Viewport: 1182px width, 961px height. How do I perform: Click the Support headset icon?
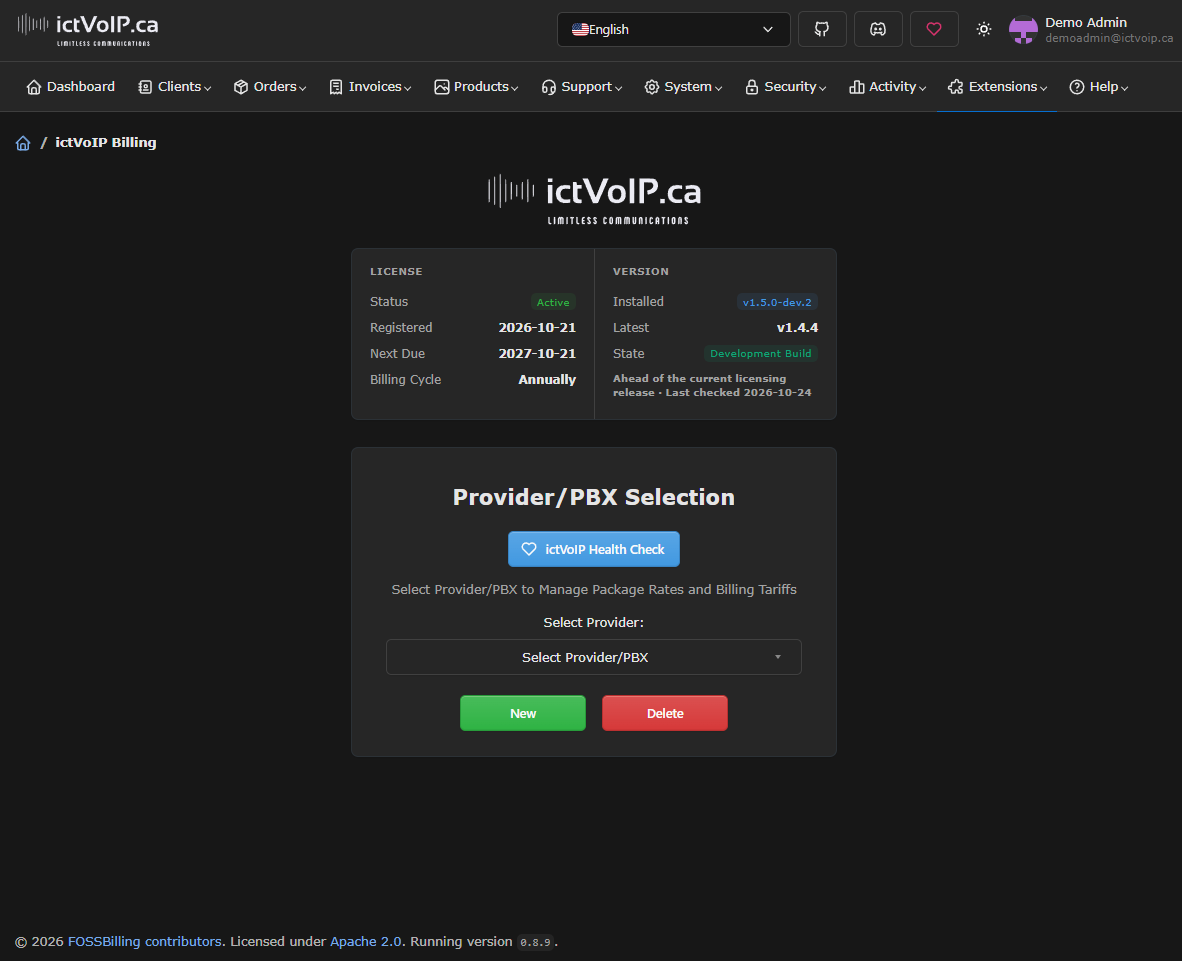click(549, 87)
